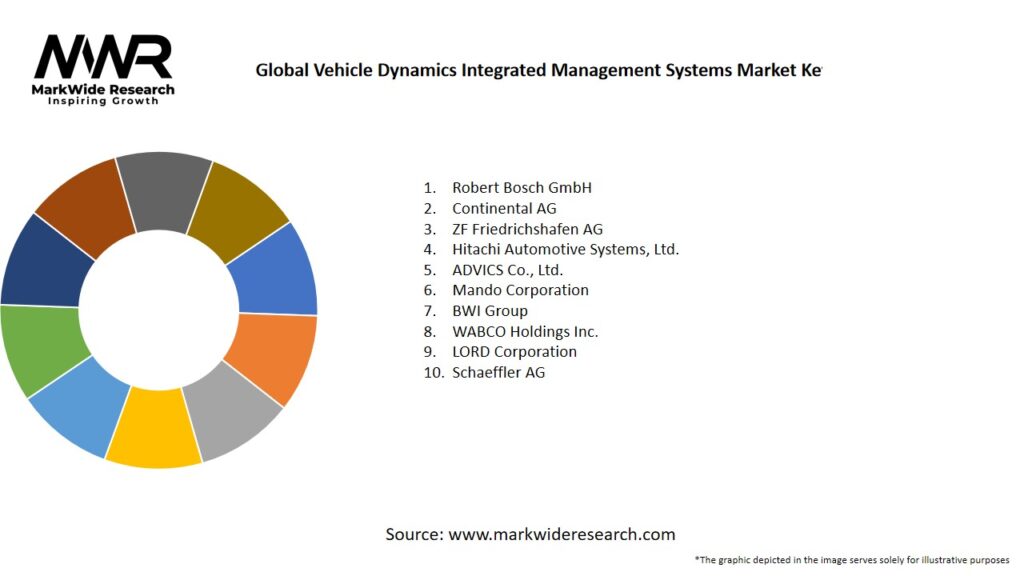This screenshot has height=576, width=1024.
Task: Select the 'Robert Bosch GmbH' list entry
Action: (521, 187)
